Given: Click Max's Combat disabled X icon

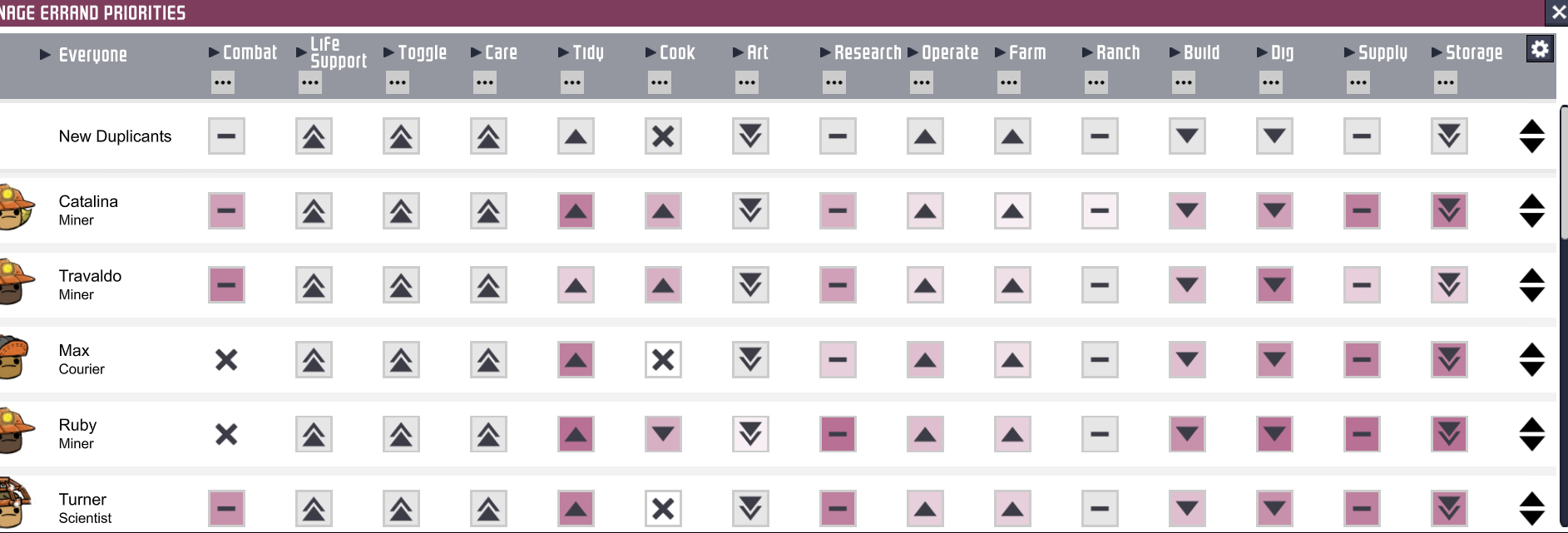Looking at the screenshot, I should tap(226, 360).
